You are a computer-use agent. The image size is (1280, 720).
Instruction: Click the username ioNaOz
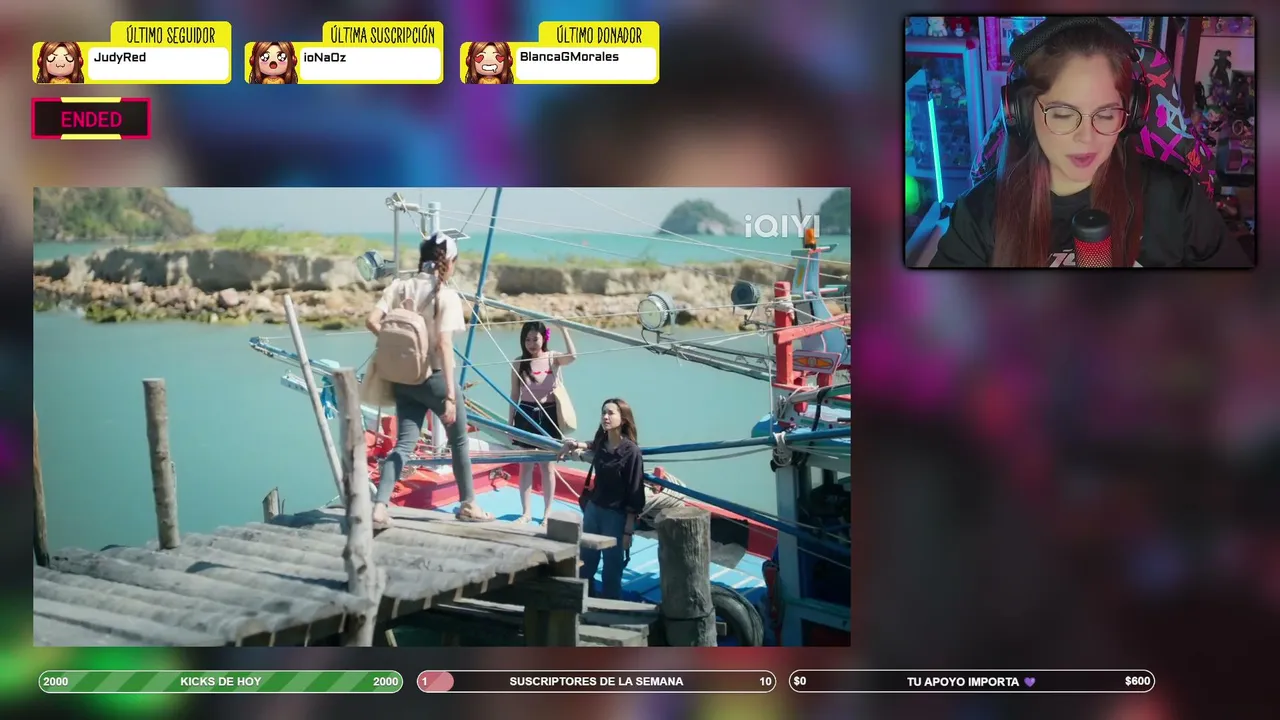(x=325, y=58)
